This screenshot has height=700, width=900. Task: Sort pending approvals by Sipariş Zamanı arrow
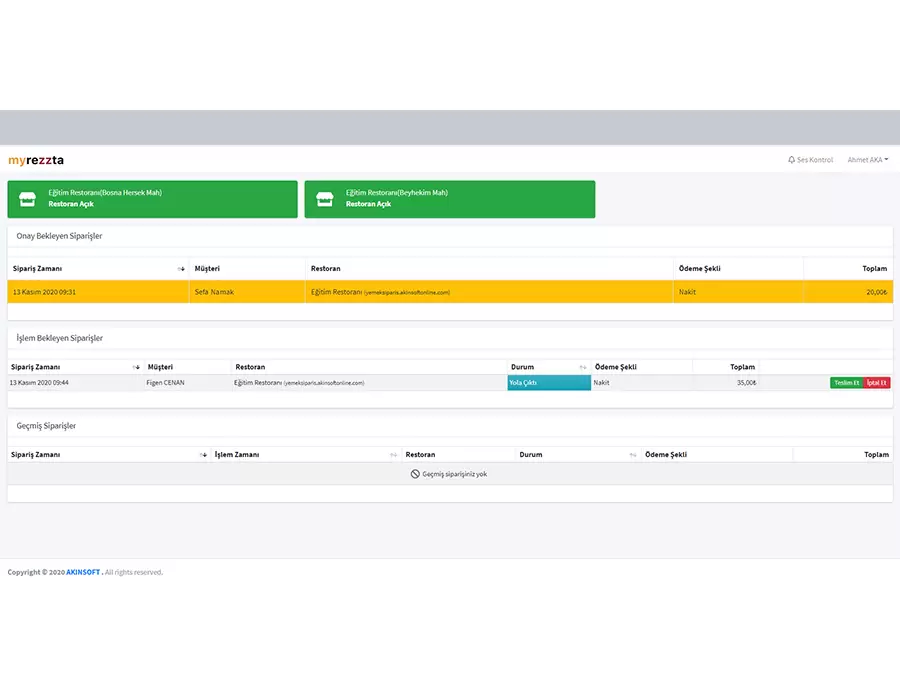pyautogui.click(x=181, y=269)
